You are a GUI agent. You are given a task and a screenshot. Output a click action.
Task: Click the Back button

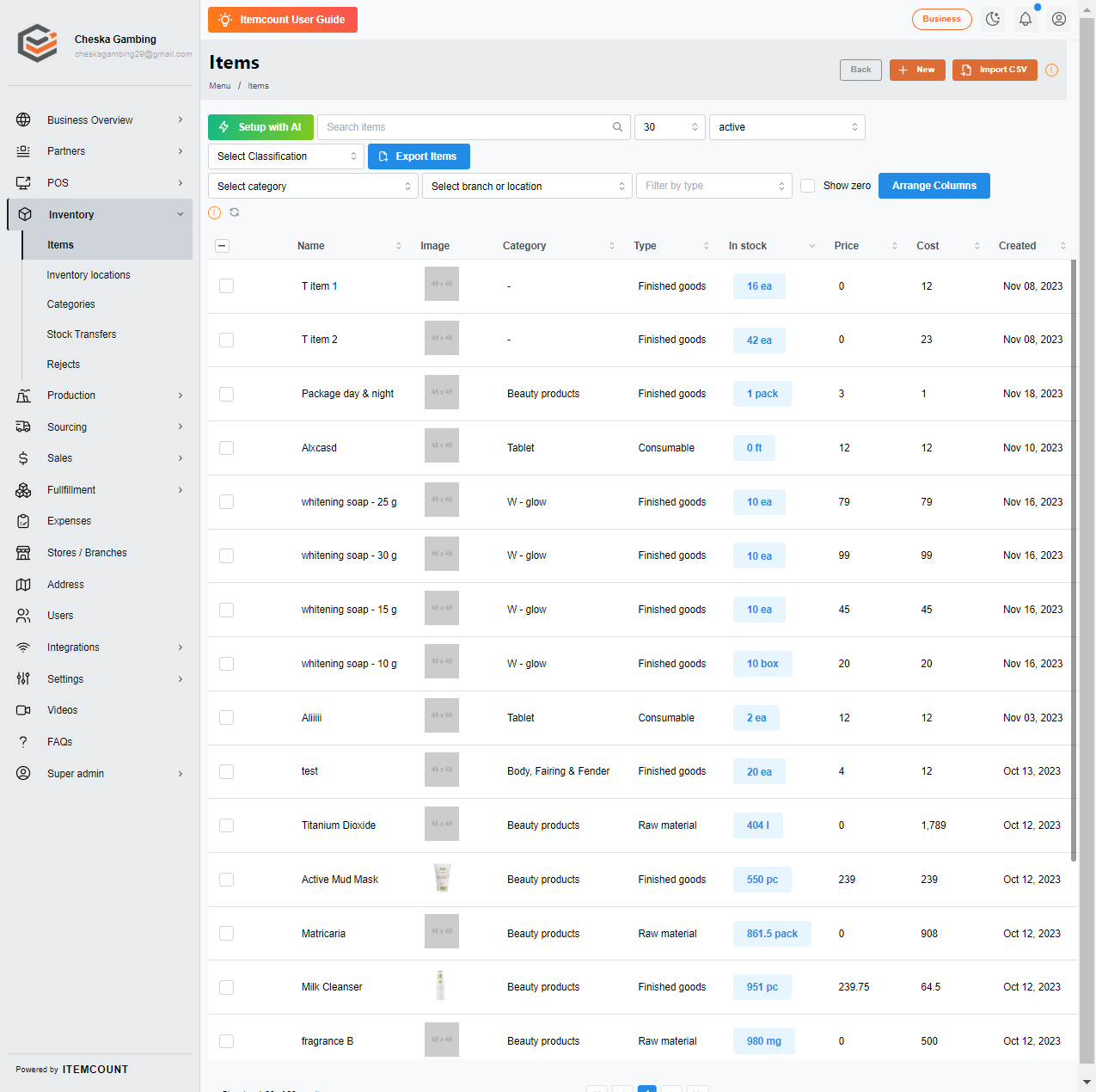[860, 70]
